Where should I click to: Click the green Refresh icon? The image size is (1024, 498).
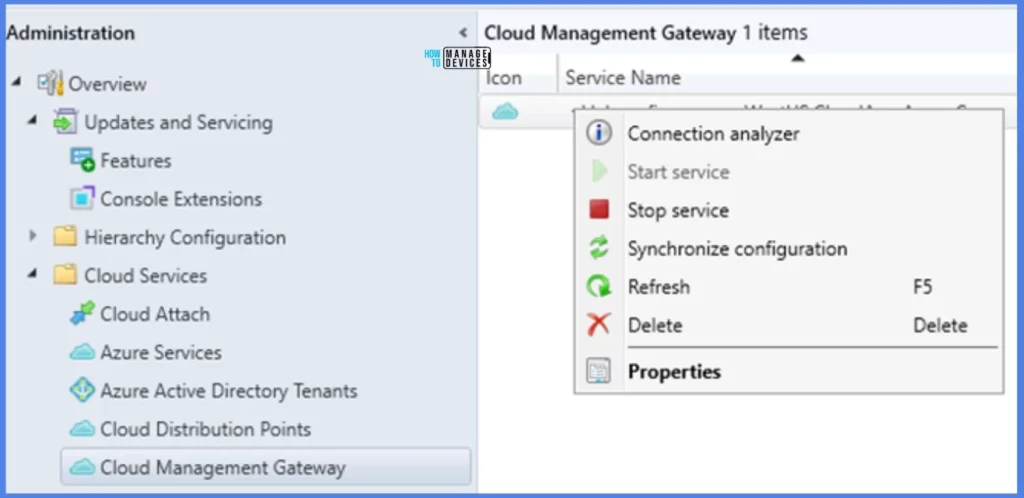(598, 287)
